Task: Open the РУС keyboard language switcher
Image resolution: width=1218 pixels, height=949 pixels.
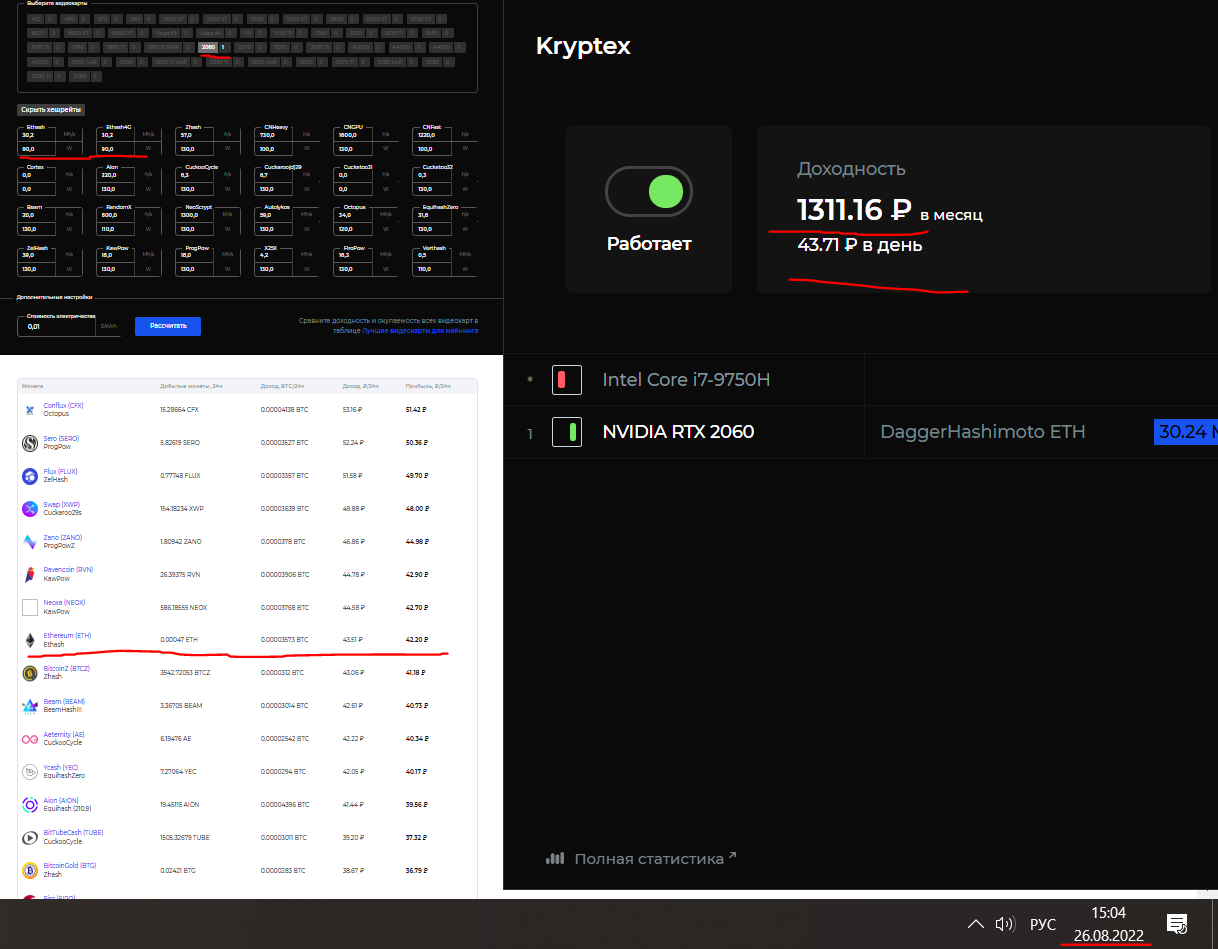Action: [1043, 924]
